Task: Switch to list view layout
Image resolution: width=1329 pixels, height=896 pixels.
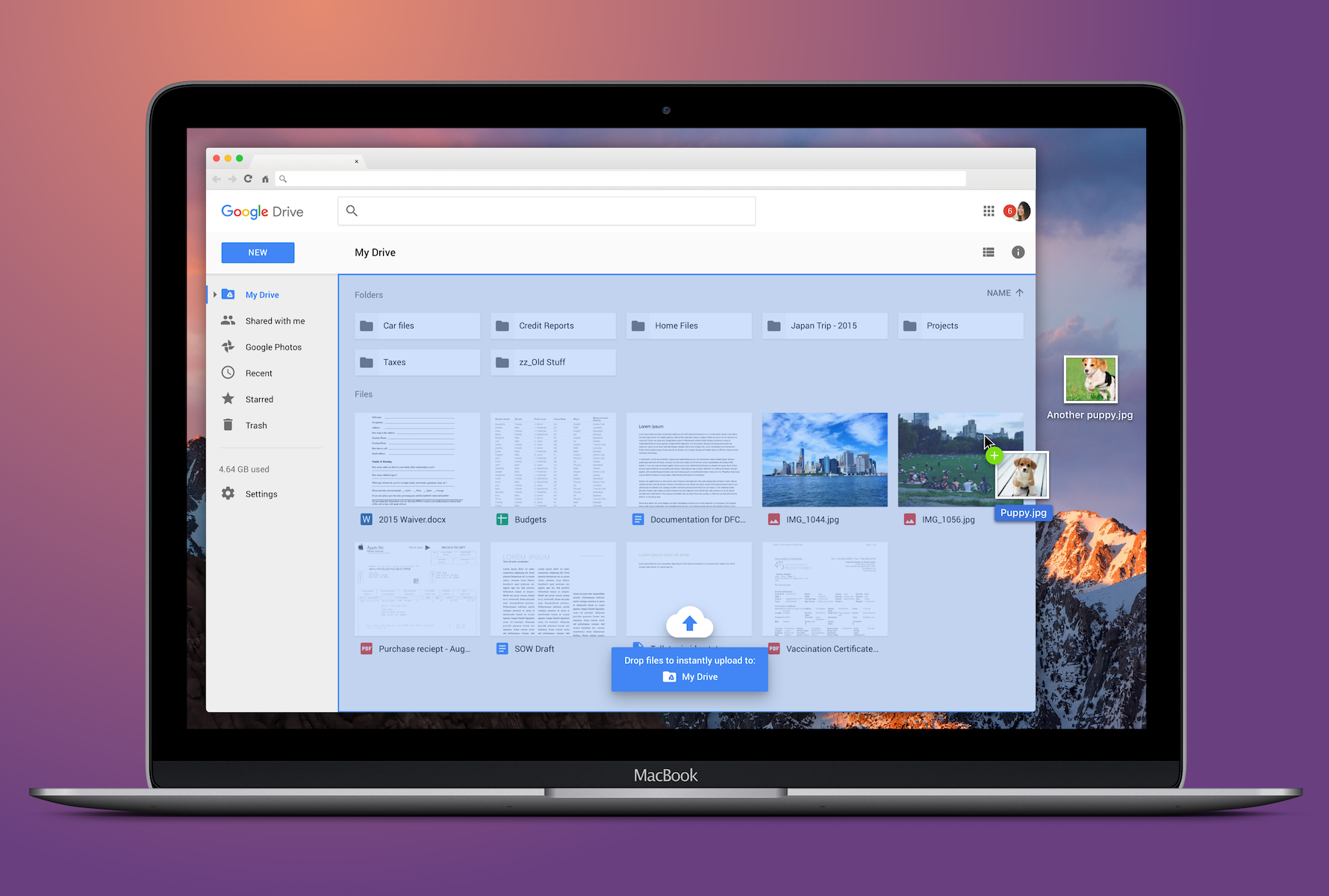Action: pyautogui.click(x=989, y=252)
